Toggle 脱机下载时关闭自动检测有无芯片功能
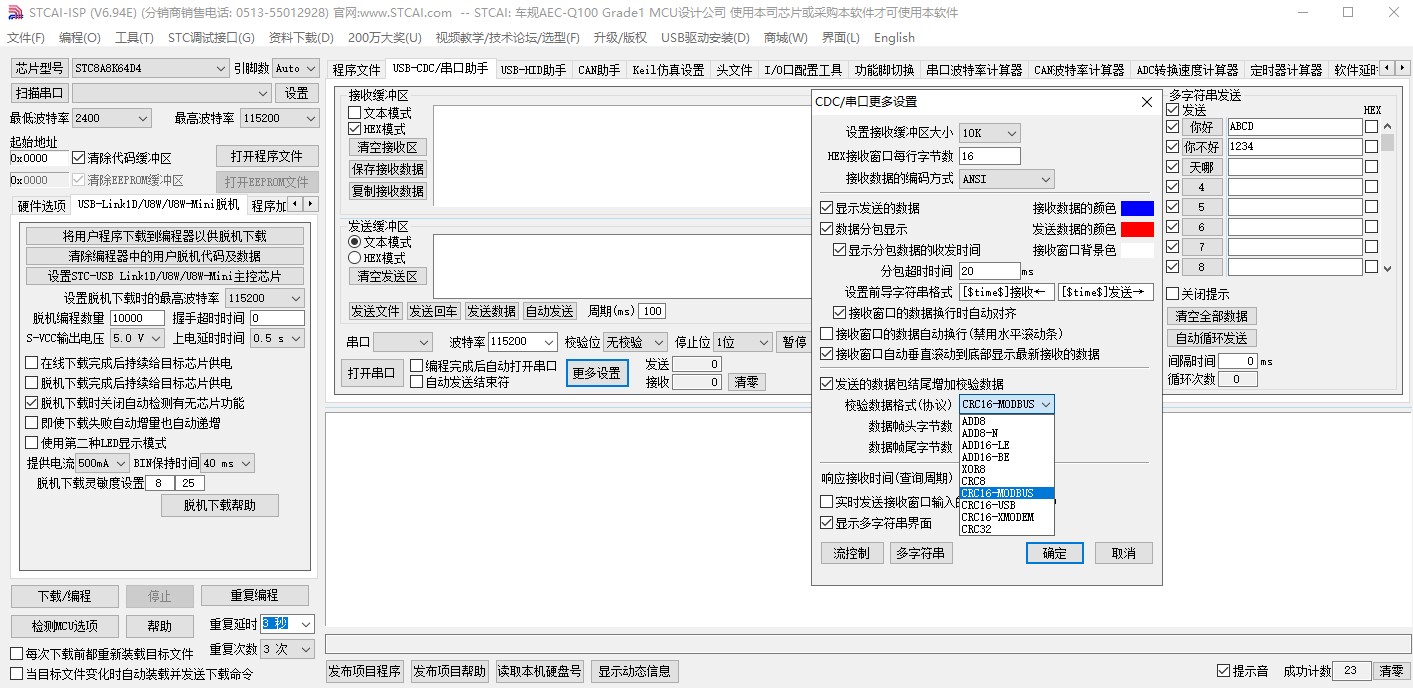The height and width of the screenshot is (688, 1413). [32, 403]
